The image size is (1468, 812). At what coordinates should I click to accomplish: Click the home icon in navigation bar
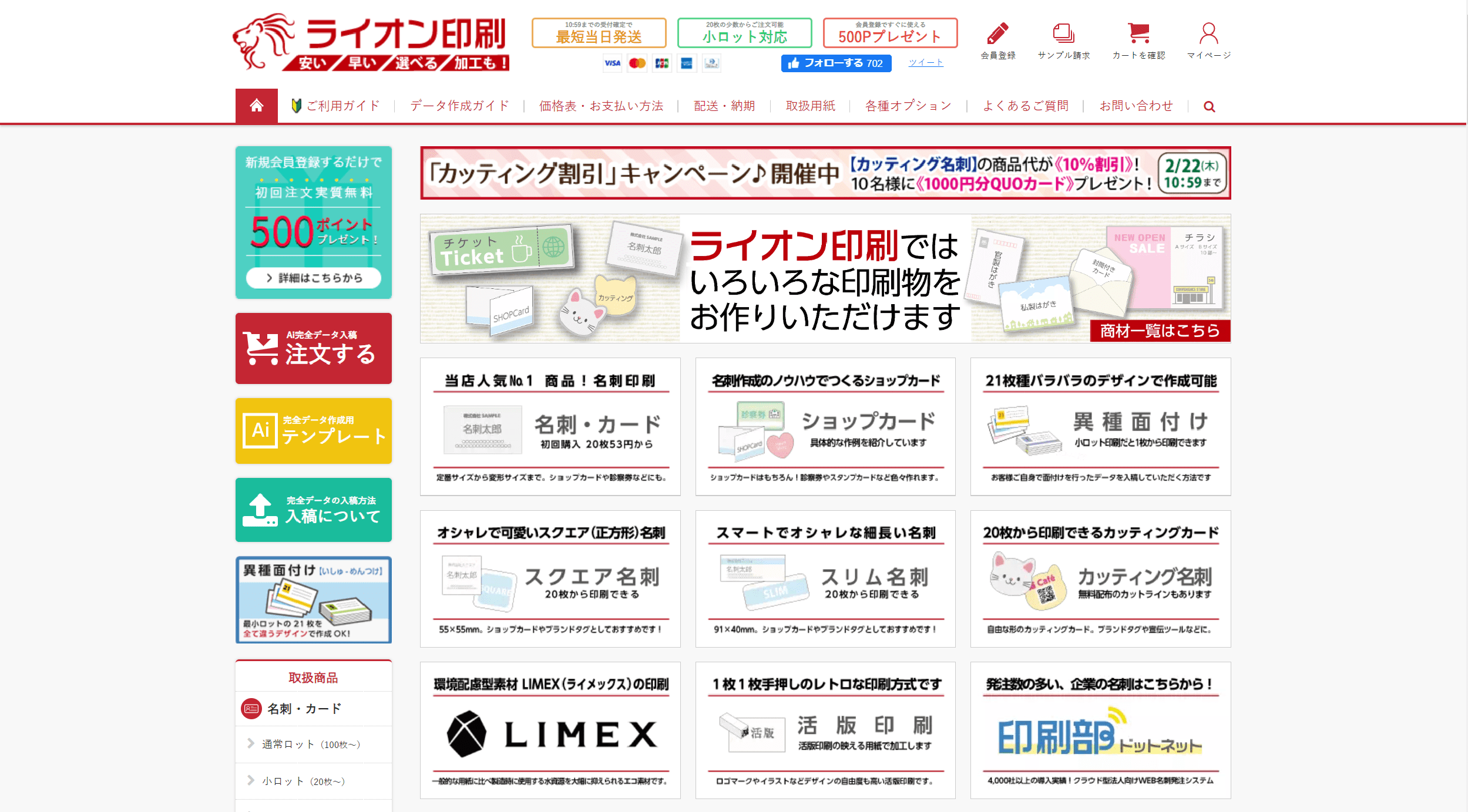click(256, 106)
